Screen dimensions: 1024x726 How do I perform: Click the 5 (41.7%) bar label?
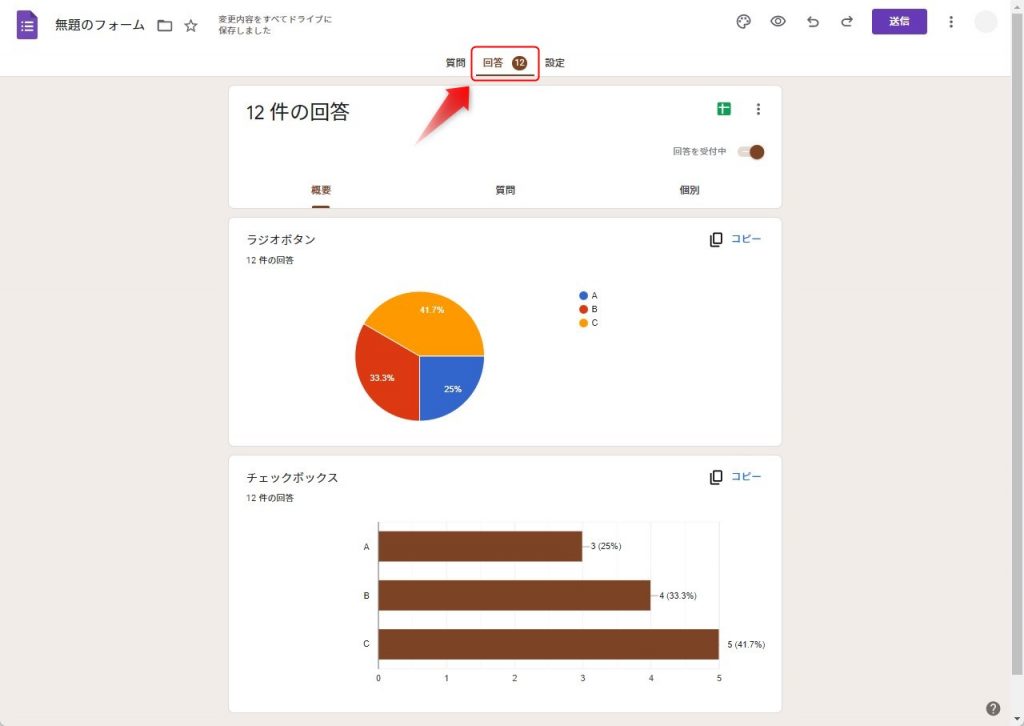coord(746,644)
